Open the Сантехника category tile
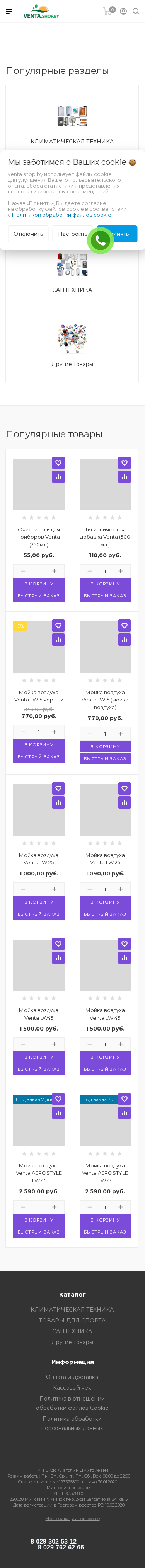This screenshot has width=145, height=1568. (72, 271)
